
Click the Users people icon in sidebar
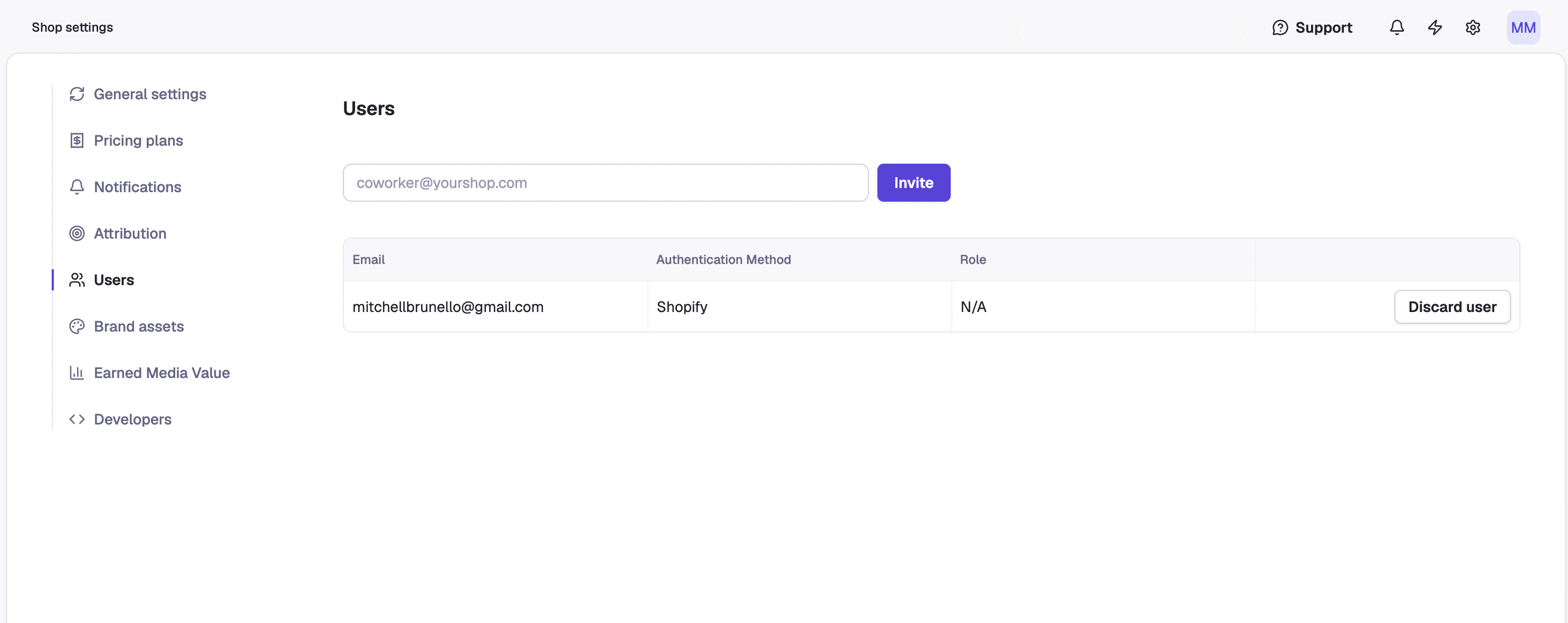point(77,280)
